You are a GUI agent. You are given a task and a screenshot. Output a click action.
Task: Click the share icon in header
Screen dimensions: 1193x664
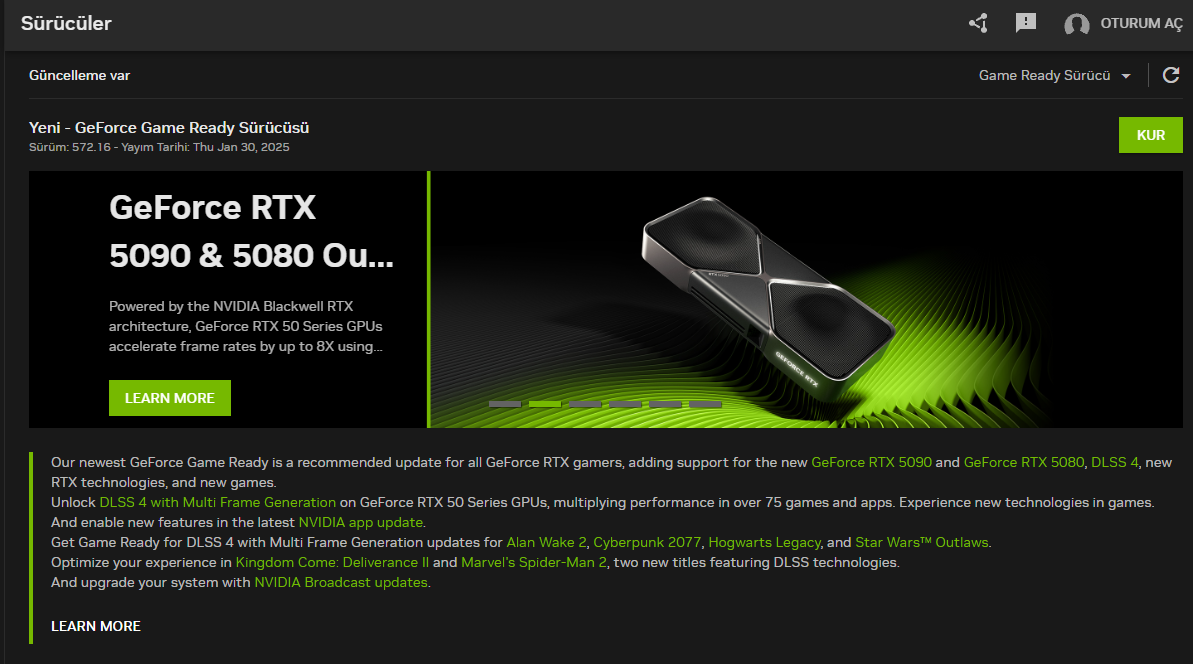click(x=978, y=24)
